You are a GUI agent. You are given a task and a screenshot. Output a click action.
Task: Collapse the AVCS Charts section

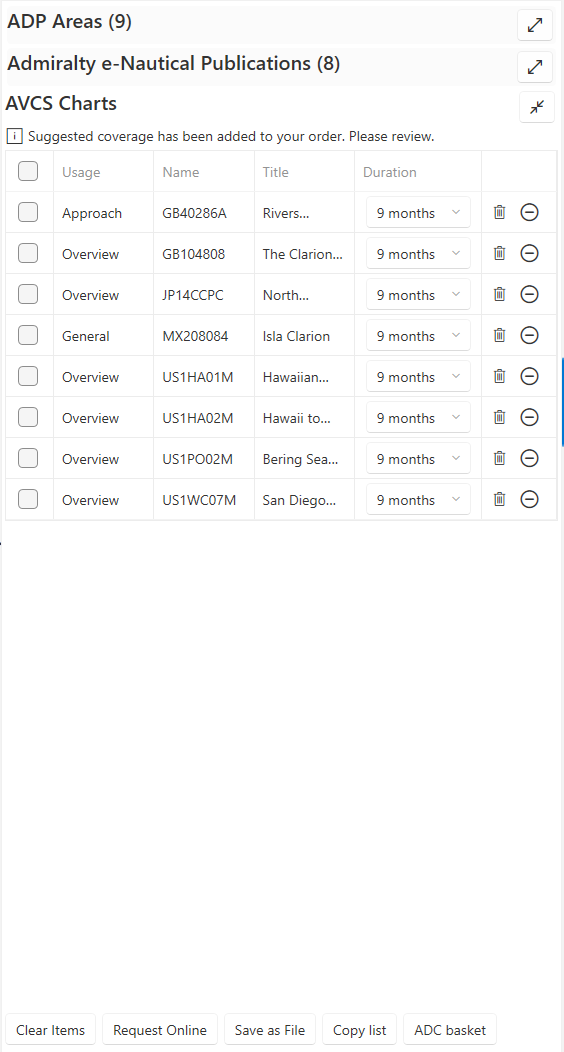click(537, 107)
